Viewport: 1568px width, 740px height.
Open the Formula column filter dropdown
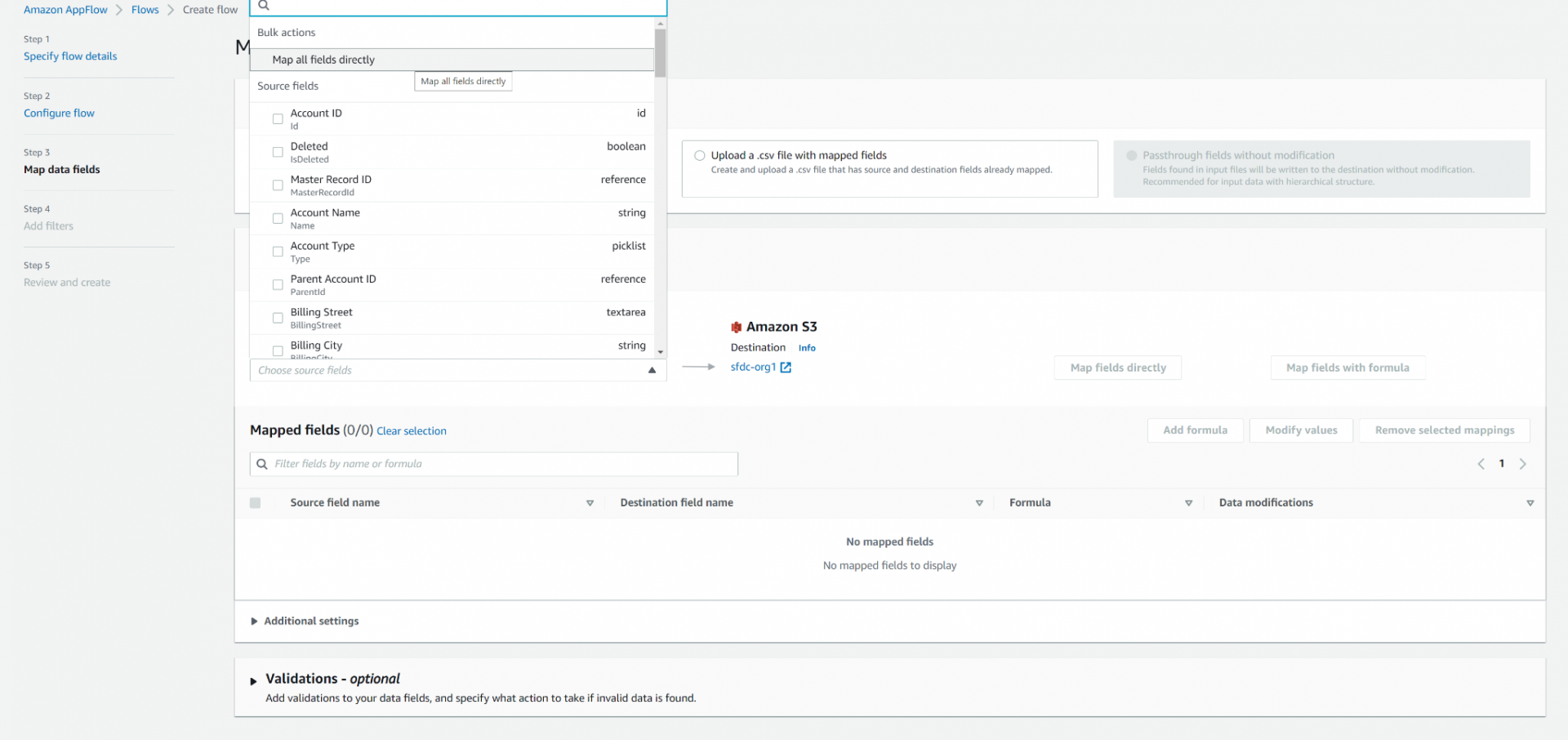point(1189,503)
